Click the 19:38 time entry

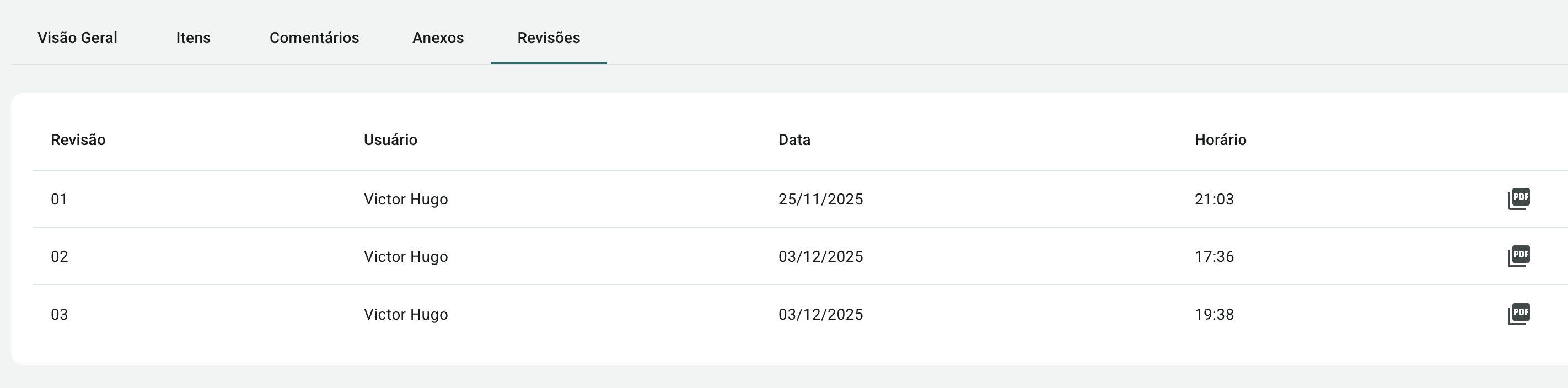pos(1213,314)
